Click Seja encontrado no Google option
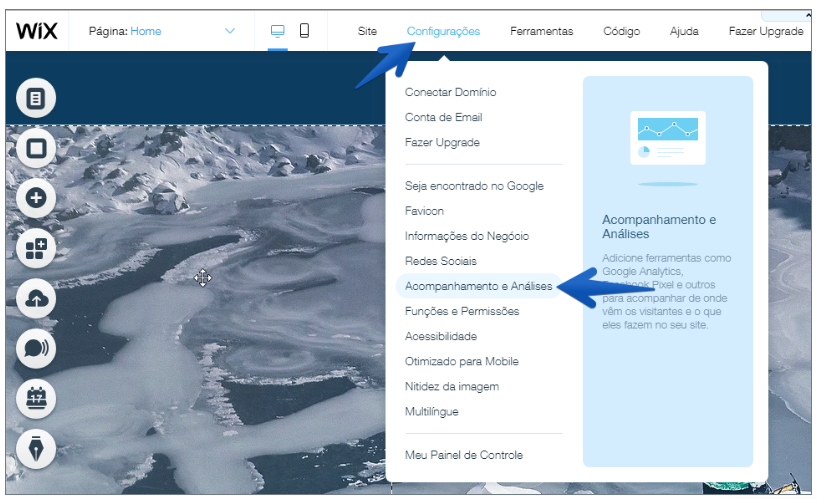 [474, 186]
